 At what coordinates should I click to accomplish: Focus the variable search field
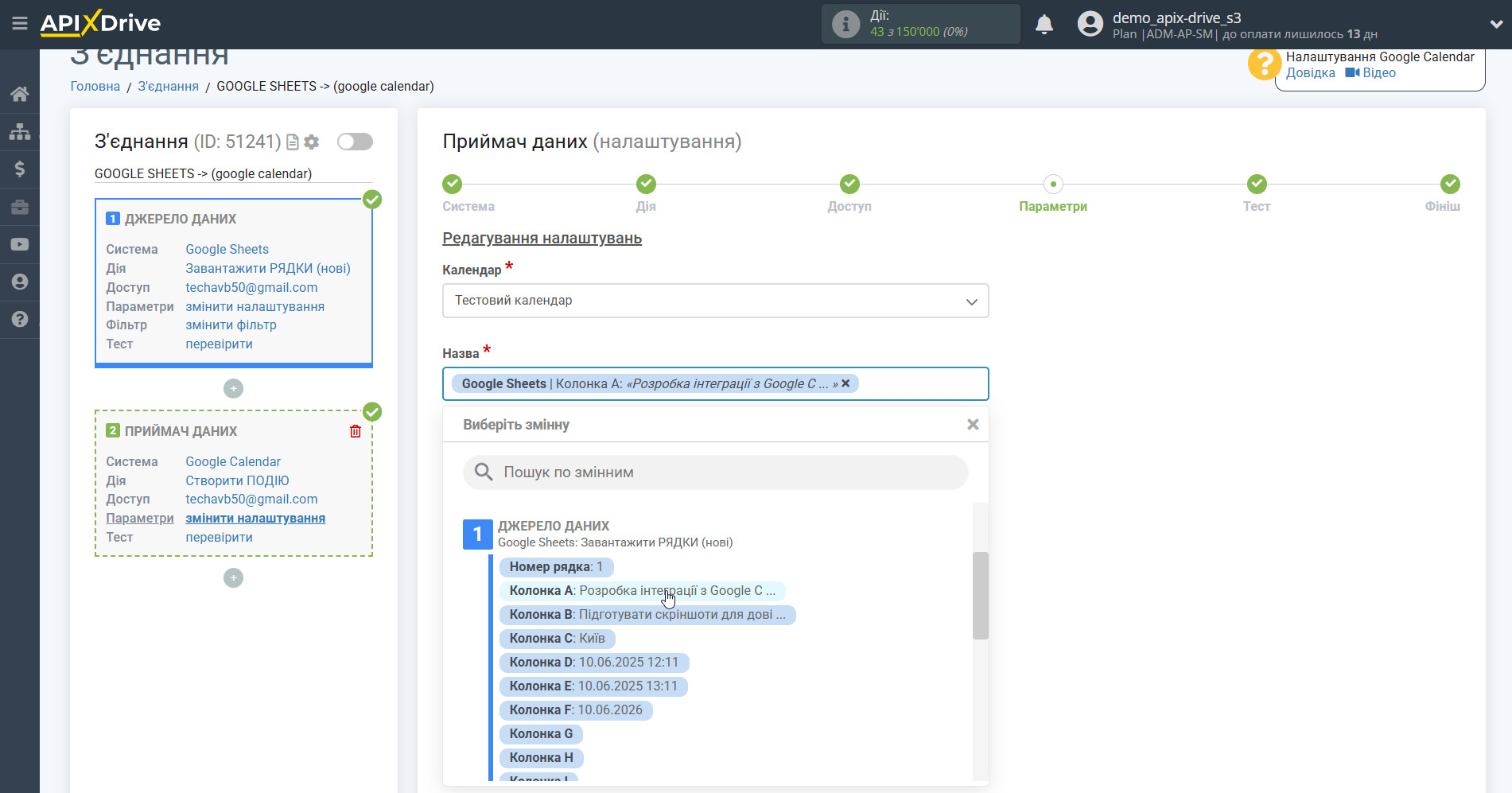pyautogui.click(x=716, y=472)
